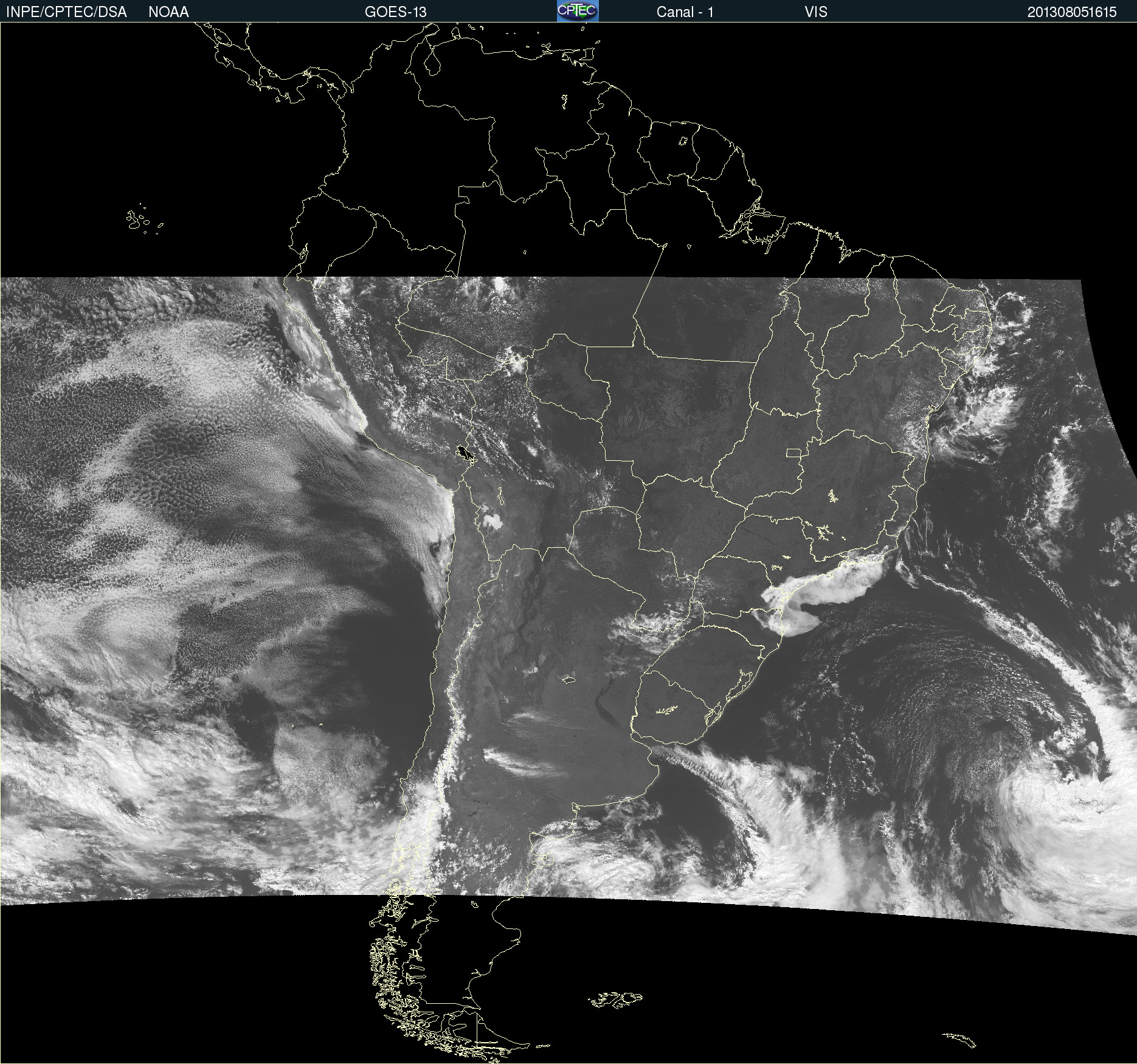Click the GOES-13 satellite label
Screen dimensions: 1137x1064
[396, 12]
